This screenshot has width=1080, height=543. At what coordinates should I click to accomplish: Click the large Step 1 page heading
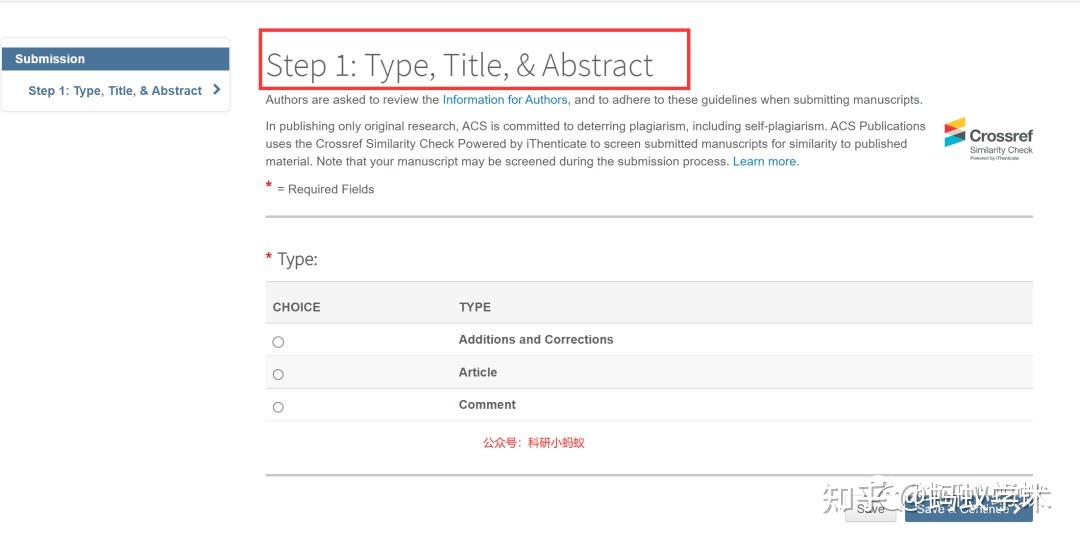460,66
